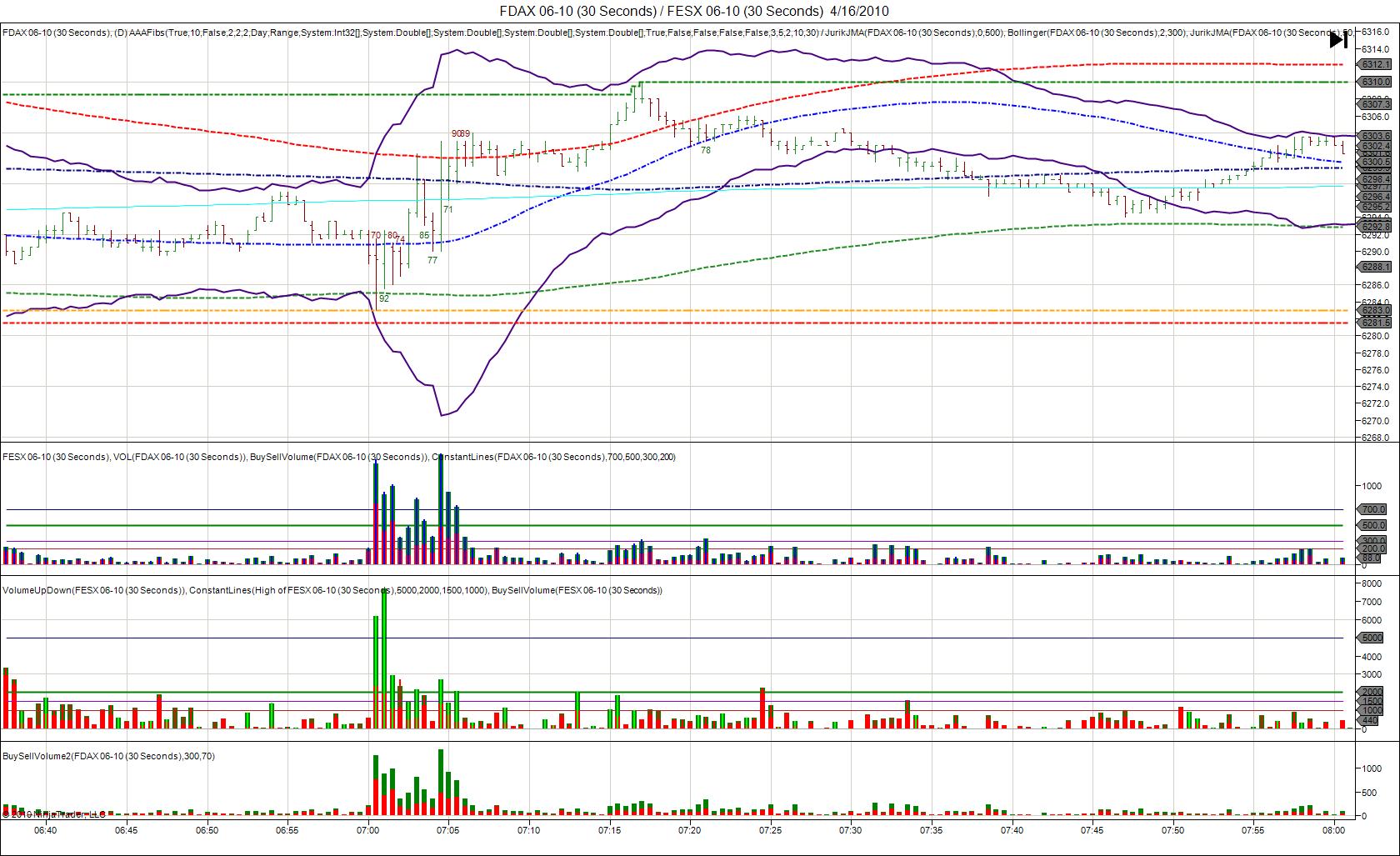The width and height of the screenshot is (1400, 856).
Task: Click the 07:20 time axis label
Action: 690,830
